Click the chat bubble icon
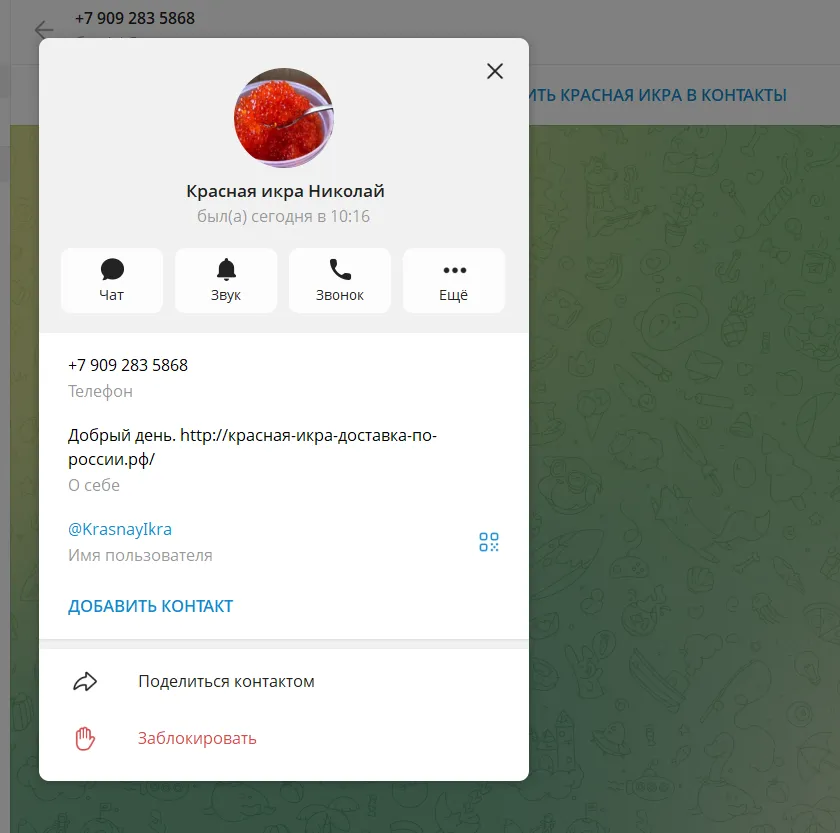The height and width of the screenshot is (833, 840). 112,269
